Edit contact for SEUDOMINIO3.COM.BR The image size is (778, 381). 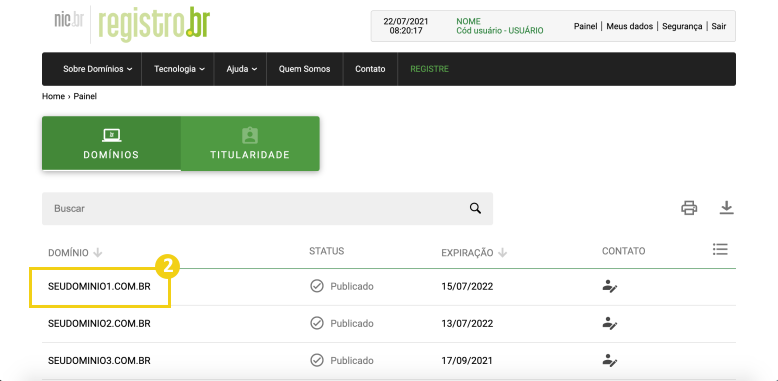click(x=609, y=360)
